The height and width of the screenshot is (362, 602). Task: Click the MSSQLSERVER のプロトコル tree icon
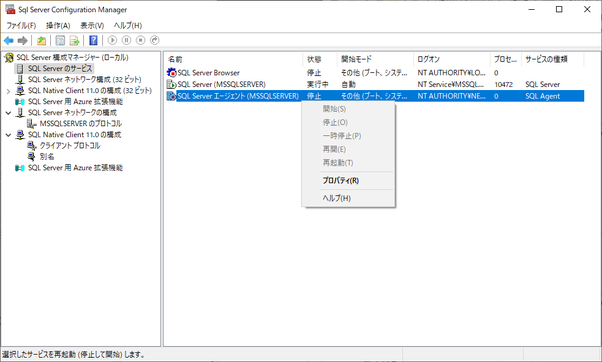click(32, 124)
